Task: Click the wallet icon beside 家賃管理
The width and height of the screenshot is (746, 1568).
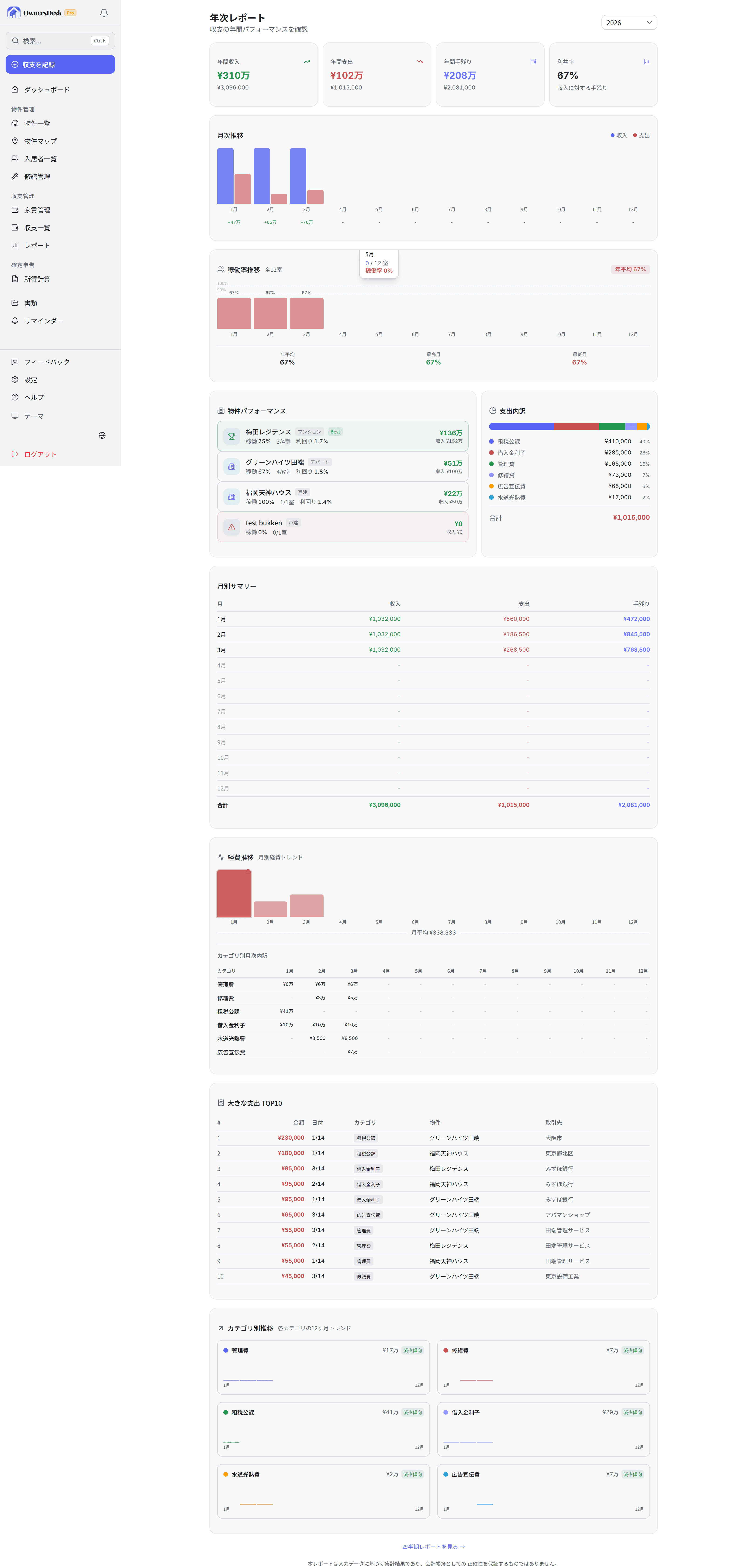Action: point(15,210)
